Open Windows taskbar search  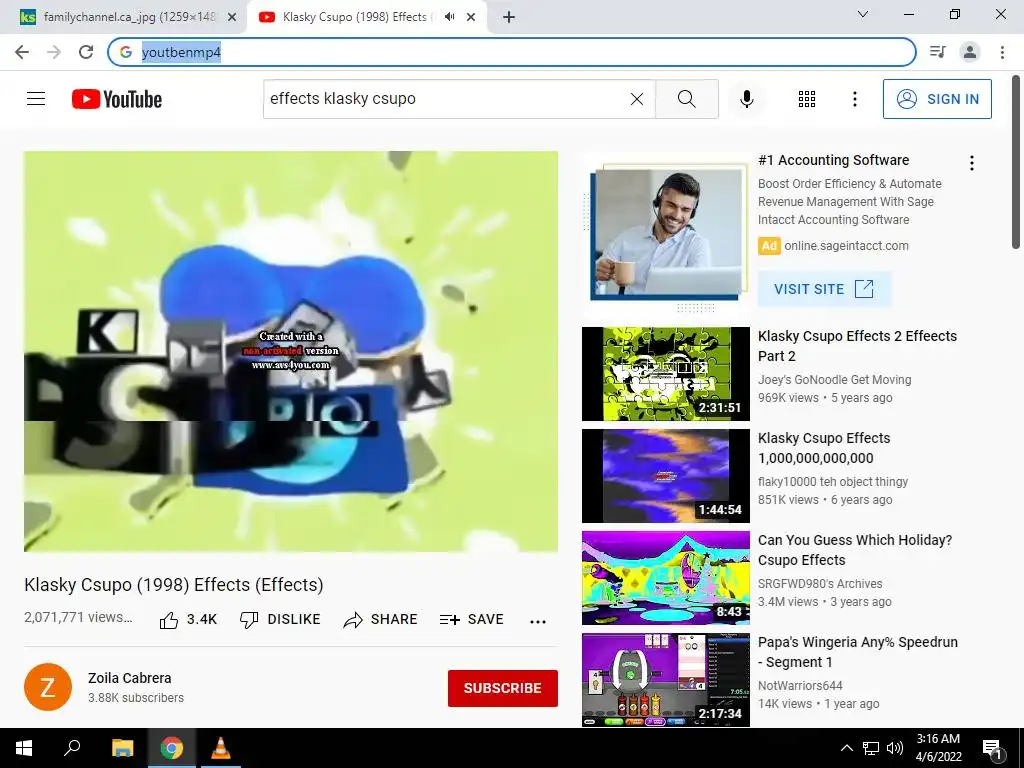point(72,748)
